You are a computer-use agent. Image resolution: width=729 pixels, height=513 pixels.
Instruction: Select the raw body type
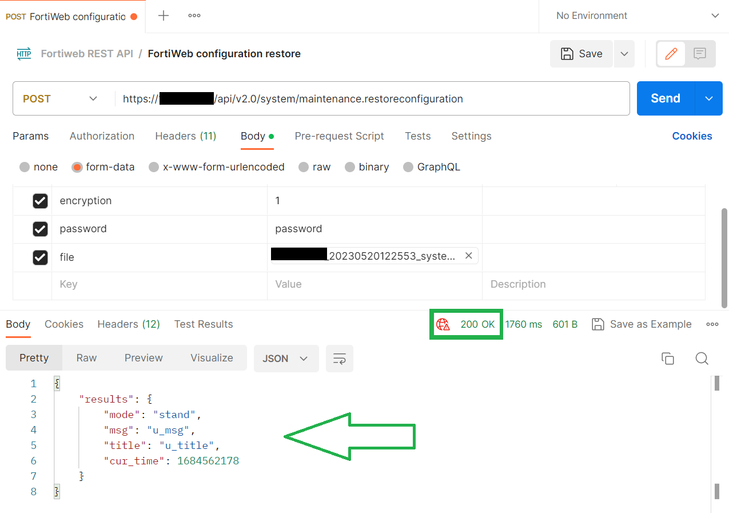tap(315, 167)
